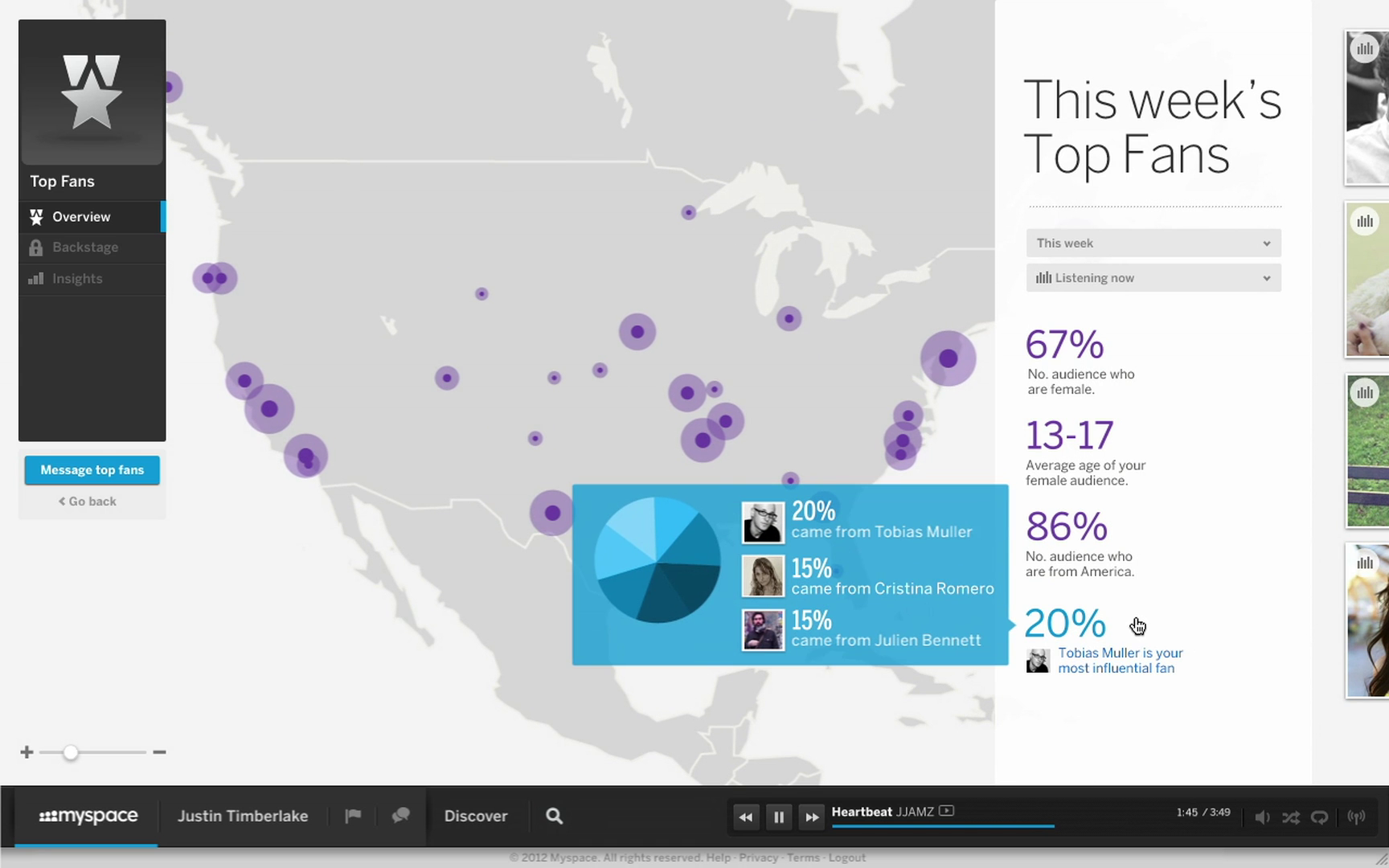Expand the This week dropdown

pos(1153,244)
